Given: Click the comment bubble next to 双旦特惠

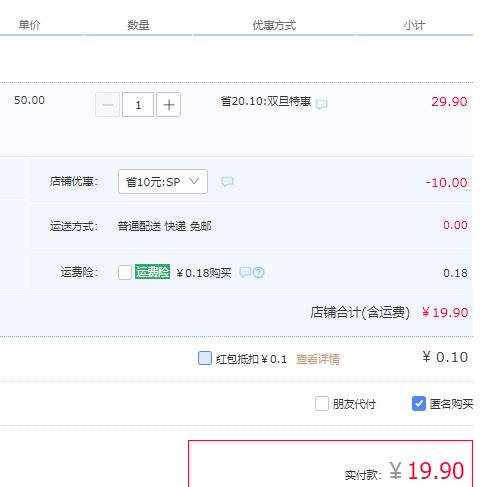Looking at the screenshot, I should coord(322,104).
